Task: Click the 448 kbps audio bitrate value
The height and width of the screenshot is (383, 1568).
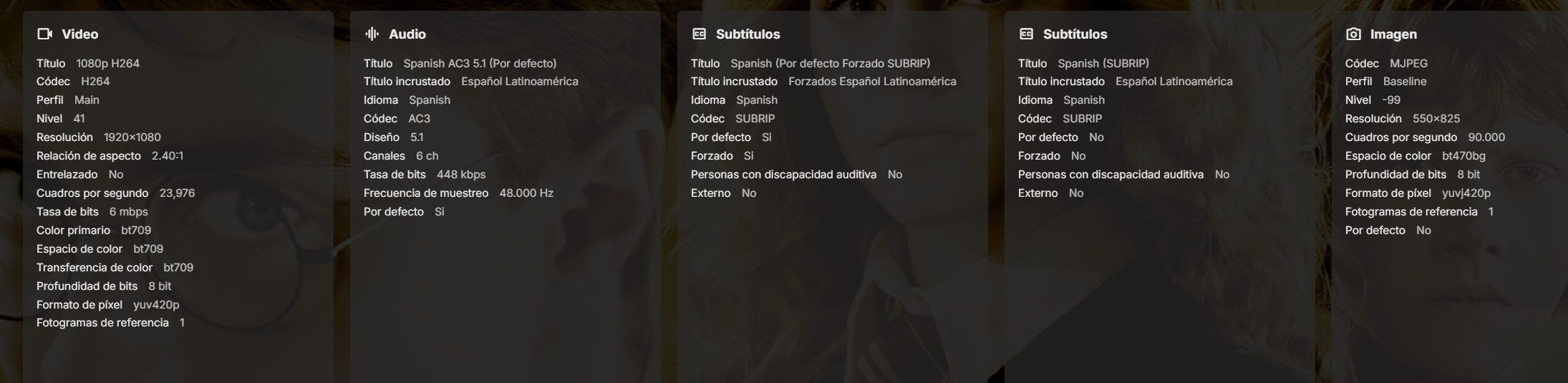Action: click(460, 175)
